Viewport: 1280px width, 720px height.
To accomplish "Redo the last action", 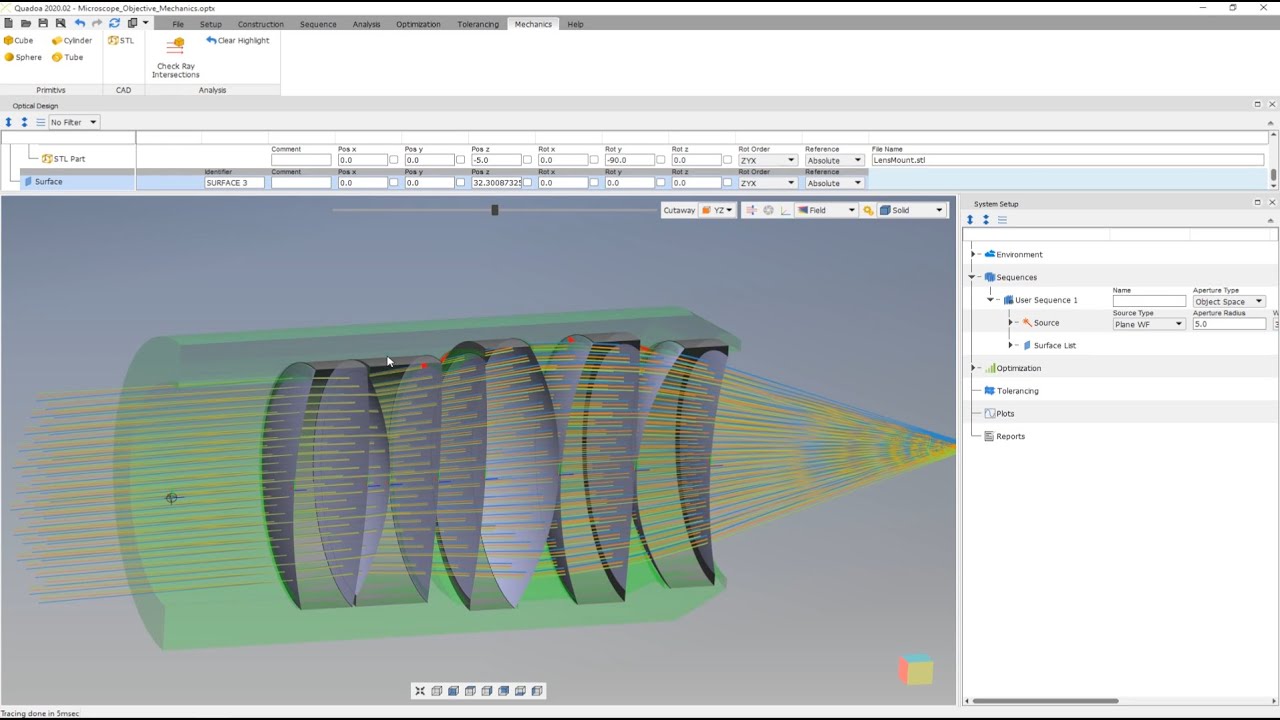I will pyautogui.click(x=96, y=23).
